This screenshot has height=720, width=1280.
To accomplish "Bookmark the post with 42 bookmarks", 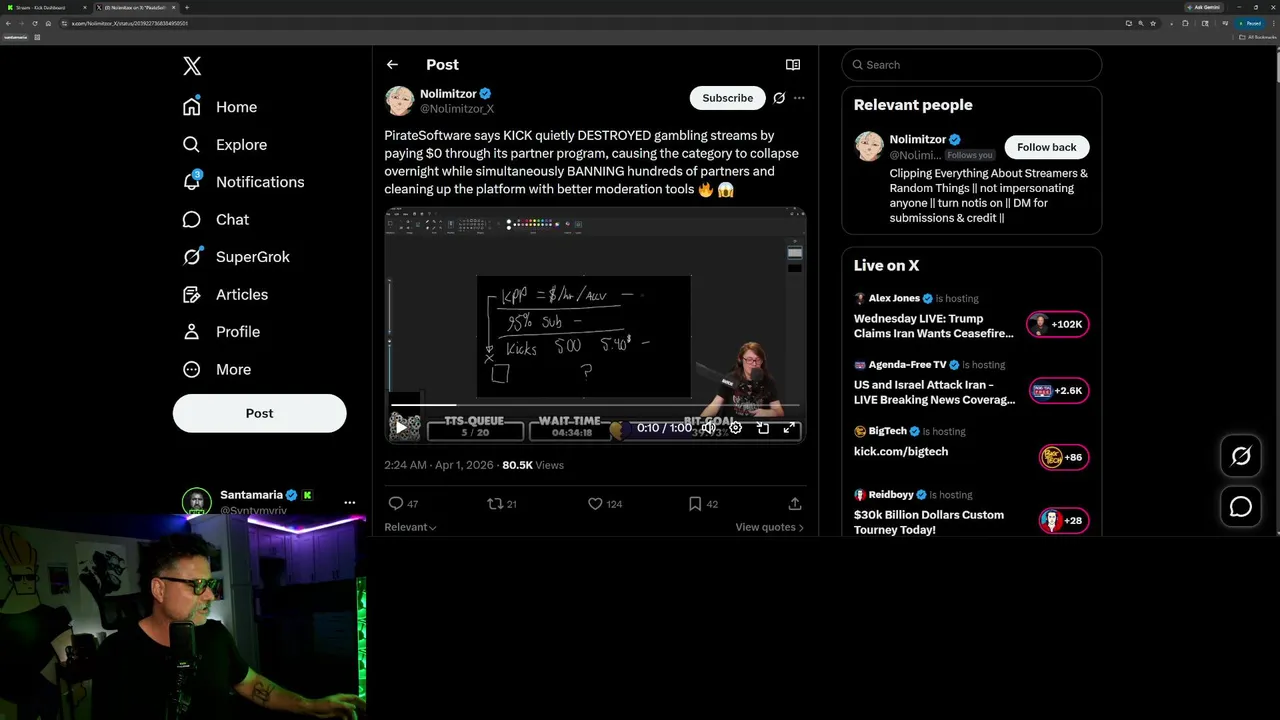I will (703, 504).
